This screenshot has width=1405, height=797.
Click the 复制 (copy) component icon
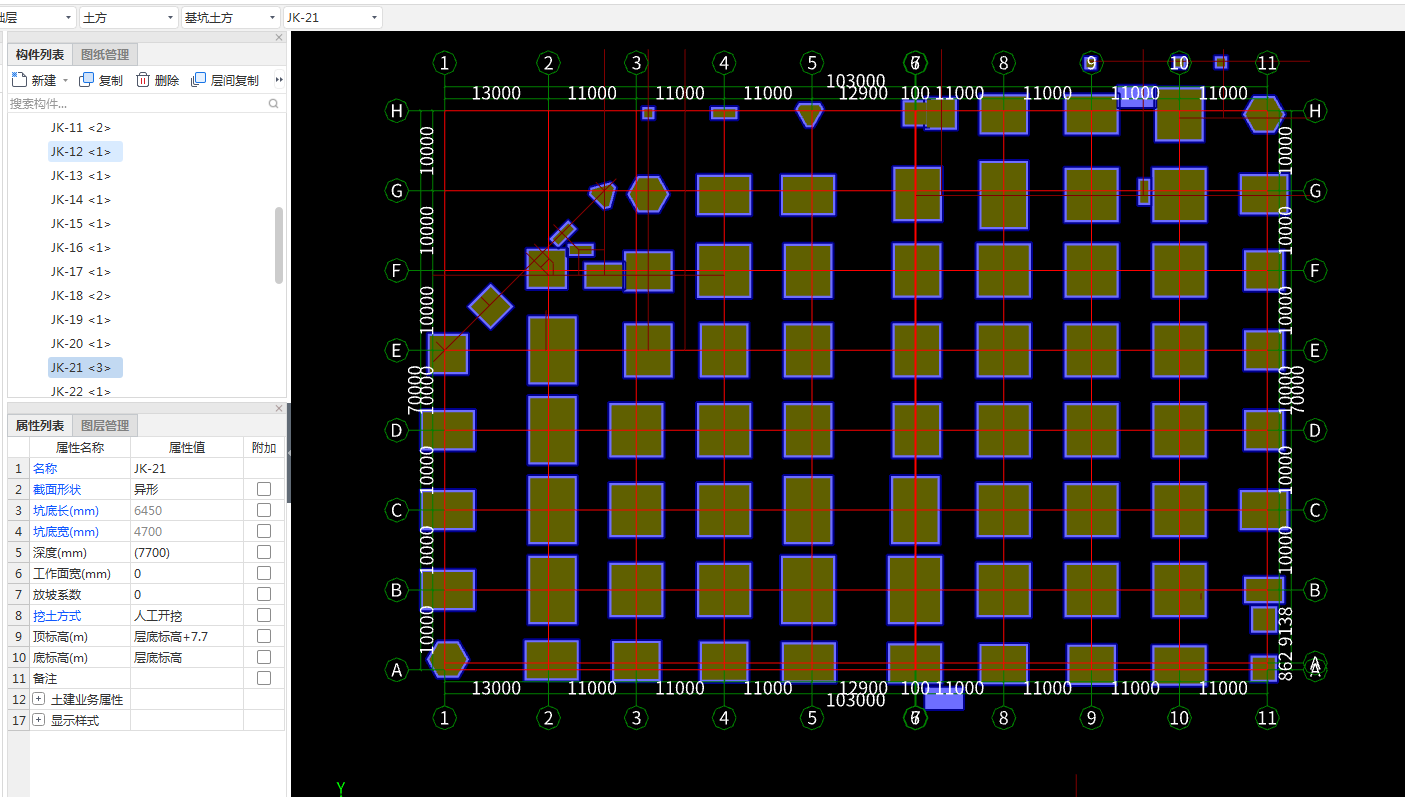[x=87, y=80]
